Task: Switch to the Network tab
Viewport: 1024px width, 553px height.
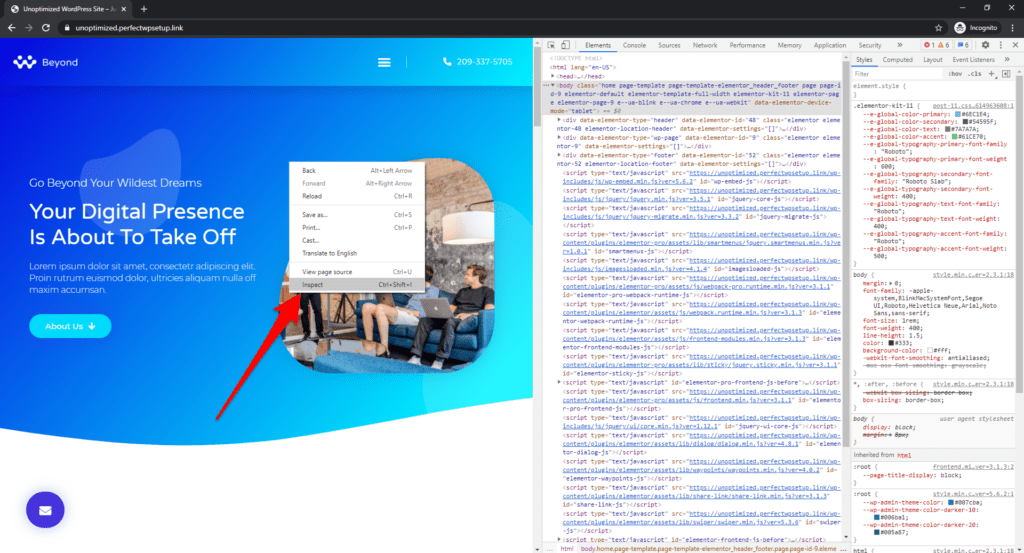Action: pyautogui.click(x=705, y=45)
